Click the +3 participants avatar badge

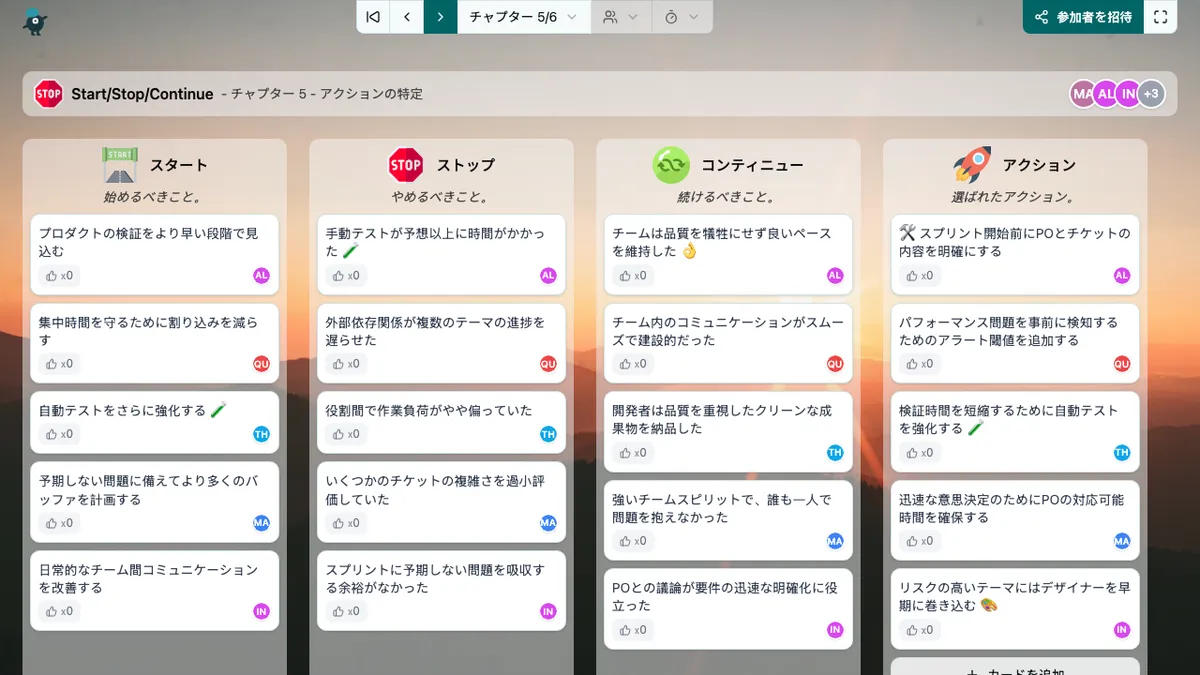pos(1151,94)
